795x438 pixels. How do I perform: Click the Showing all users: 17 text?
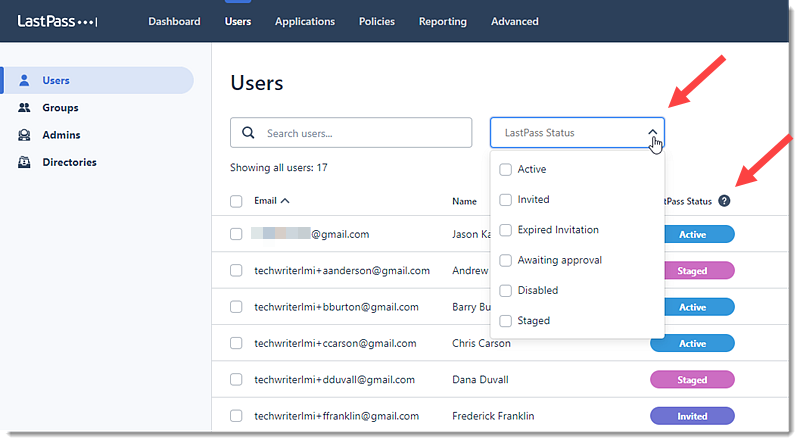coord(279,168)
